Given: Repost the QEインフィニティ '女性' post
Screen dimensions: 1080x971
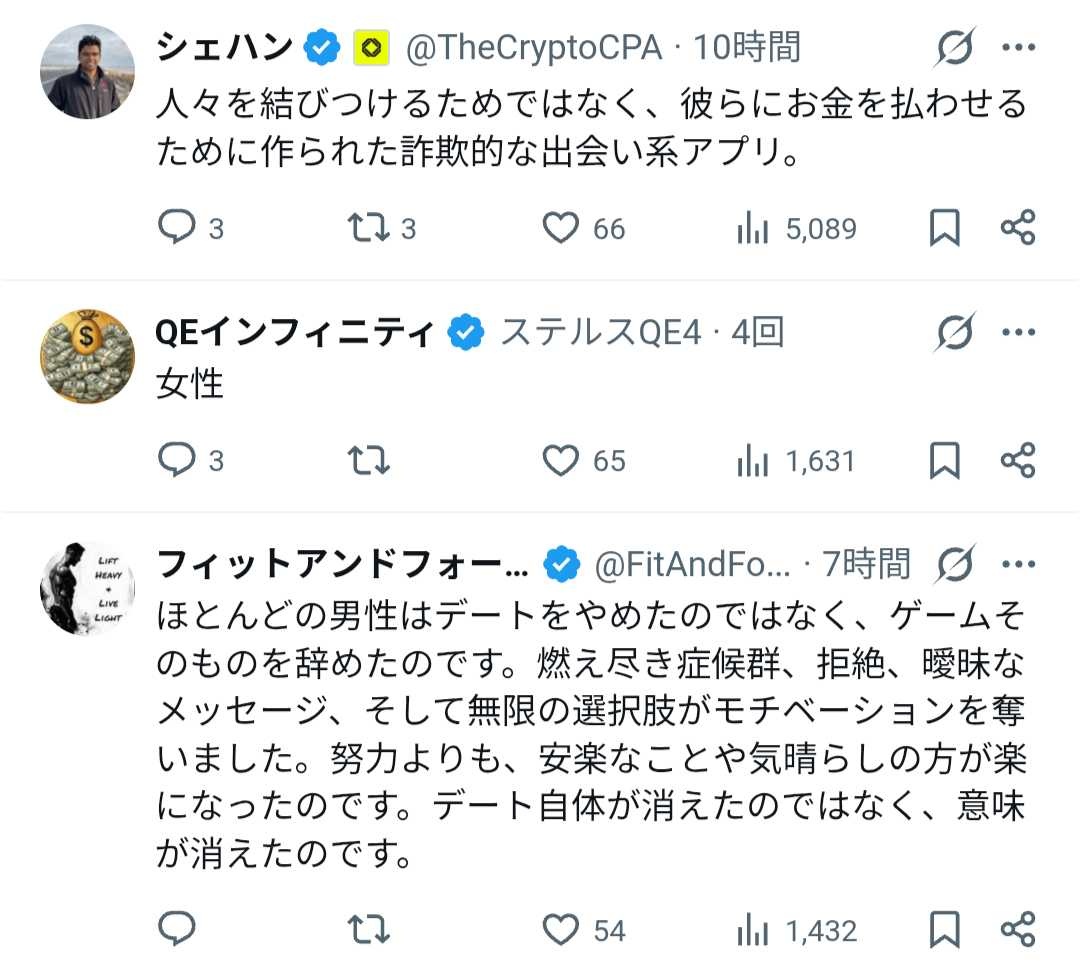Looking at the screenshot, I should click(x=366, y=460).
